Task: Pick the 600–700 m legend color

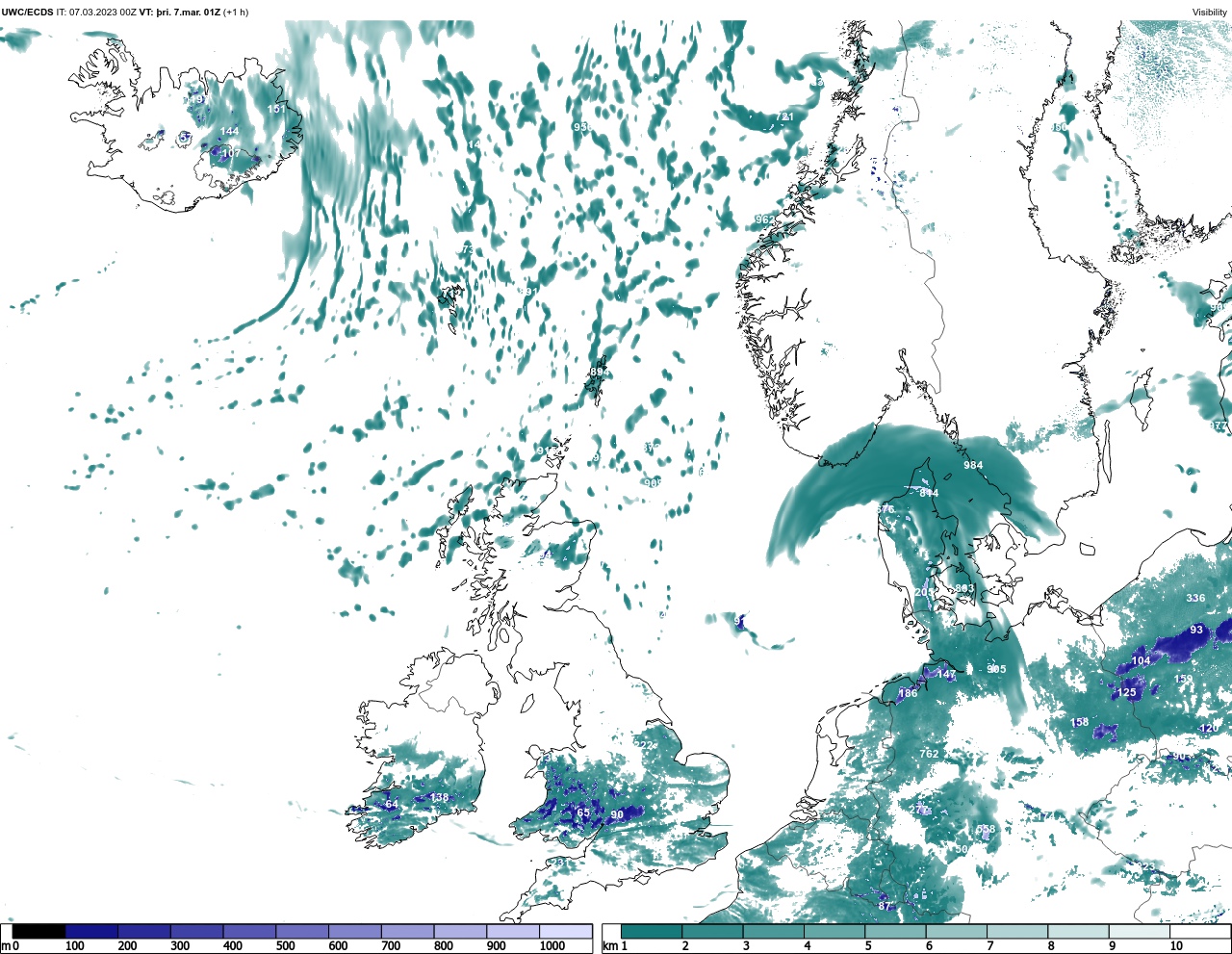Action: pos(355,932)
